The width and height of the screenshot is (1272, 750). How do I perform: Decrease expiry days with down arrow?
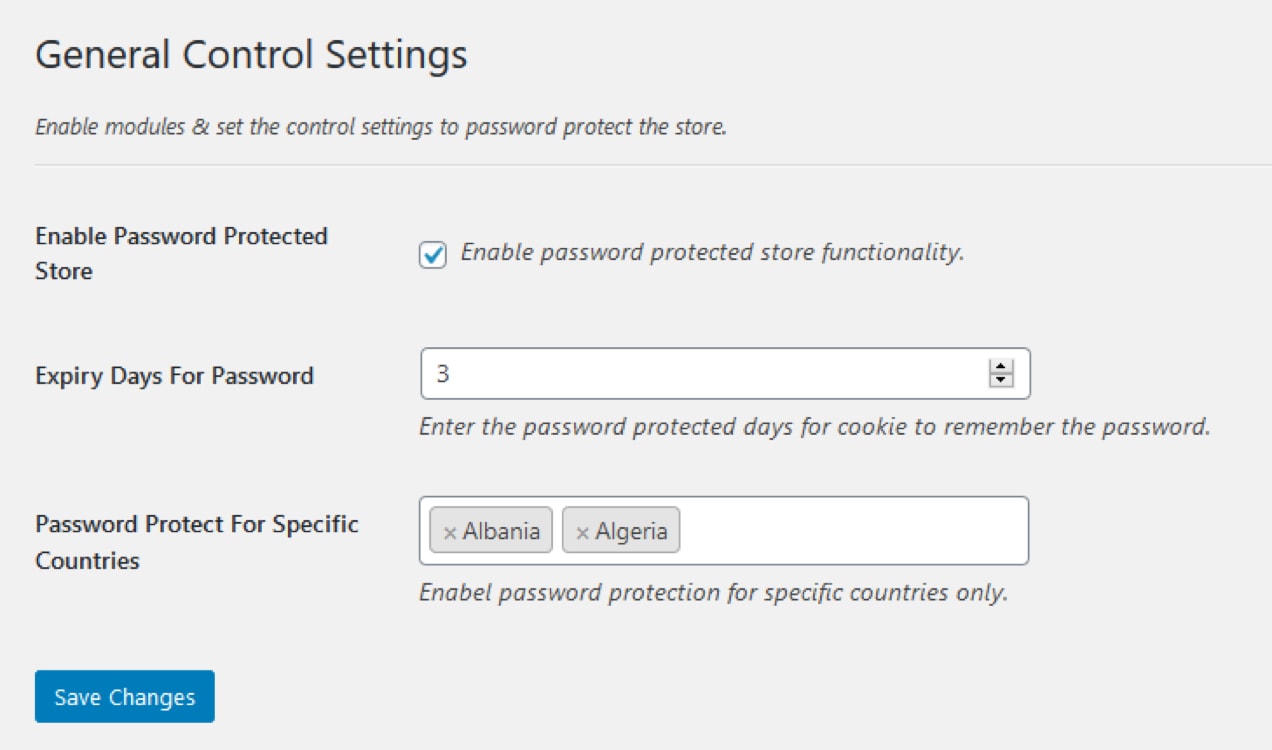click(1000, 381)
